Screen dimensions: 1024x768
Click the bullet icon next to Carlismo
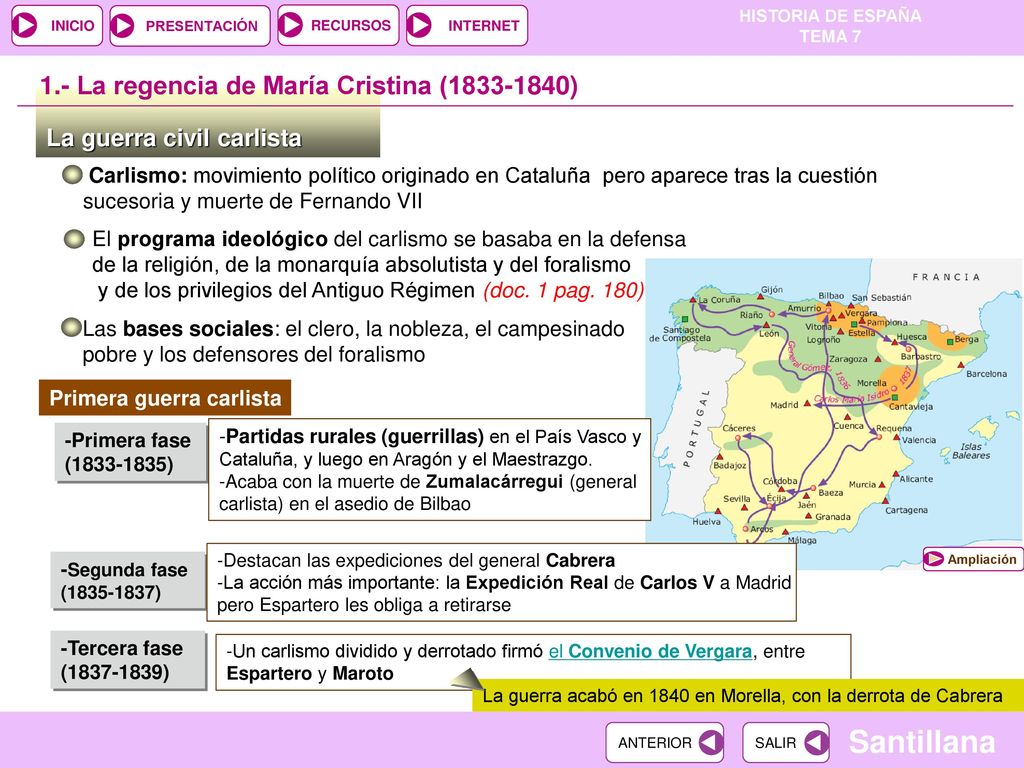click(x=72, y=175)
